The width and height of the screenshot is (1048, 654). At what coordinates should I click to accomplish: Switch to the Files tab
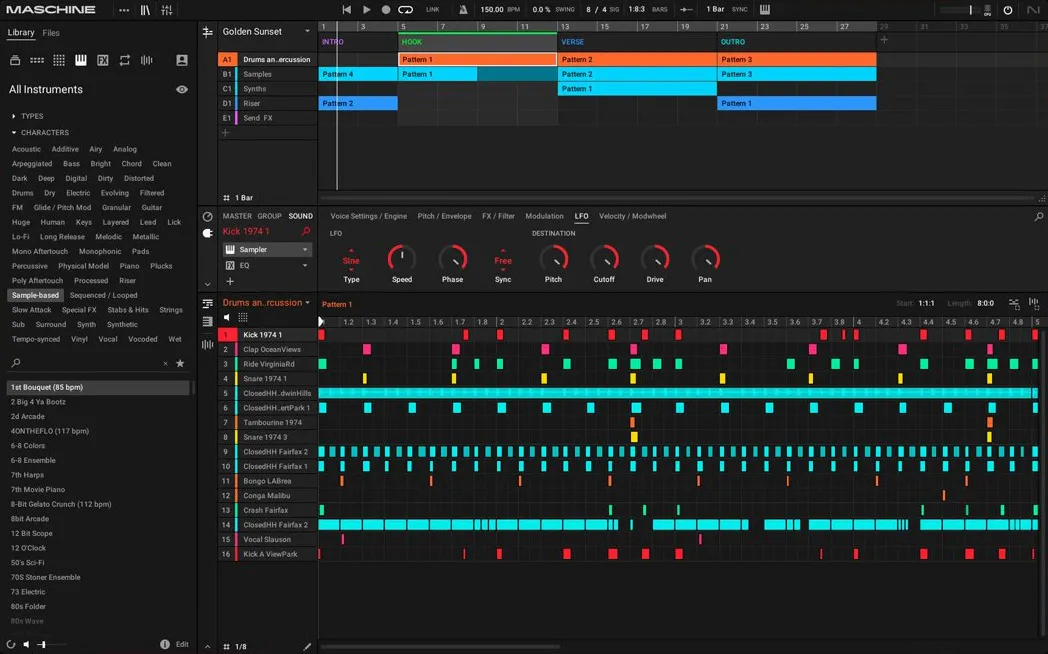coord(51,33)
